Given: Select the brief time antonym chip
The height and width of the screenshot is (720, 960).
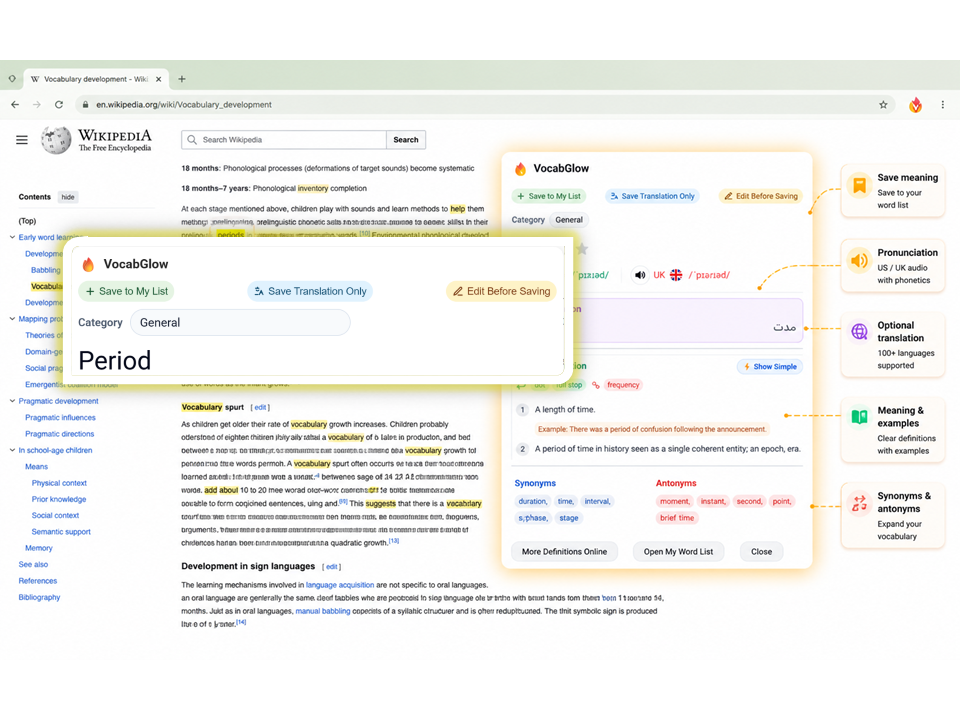Looking at the screenshot, I should [x=677, y=518].
